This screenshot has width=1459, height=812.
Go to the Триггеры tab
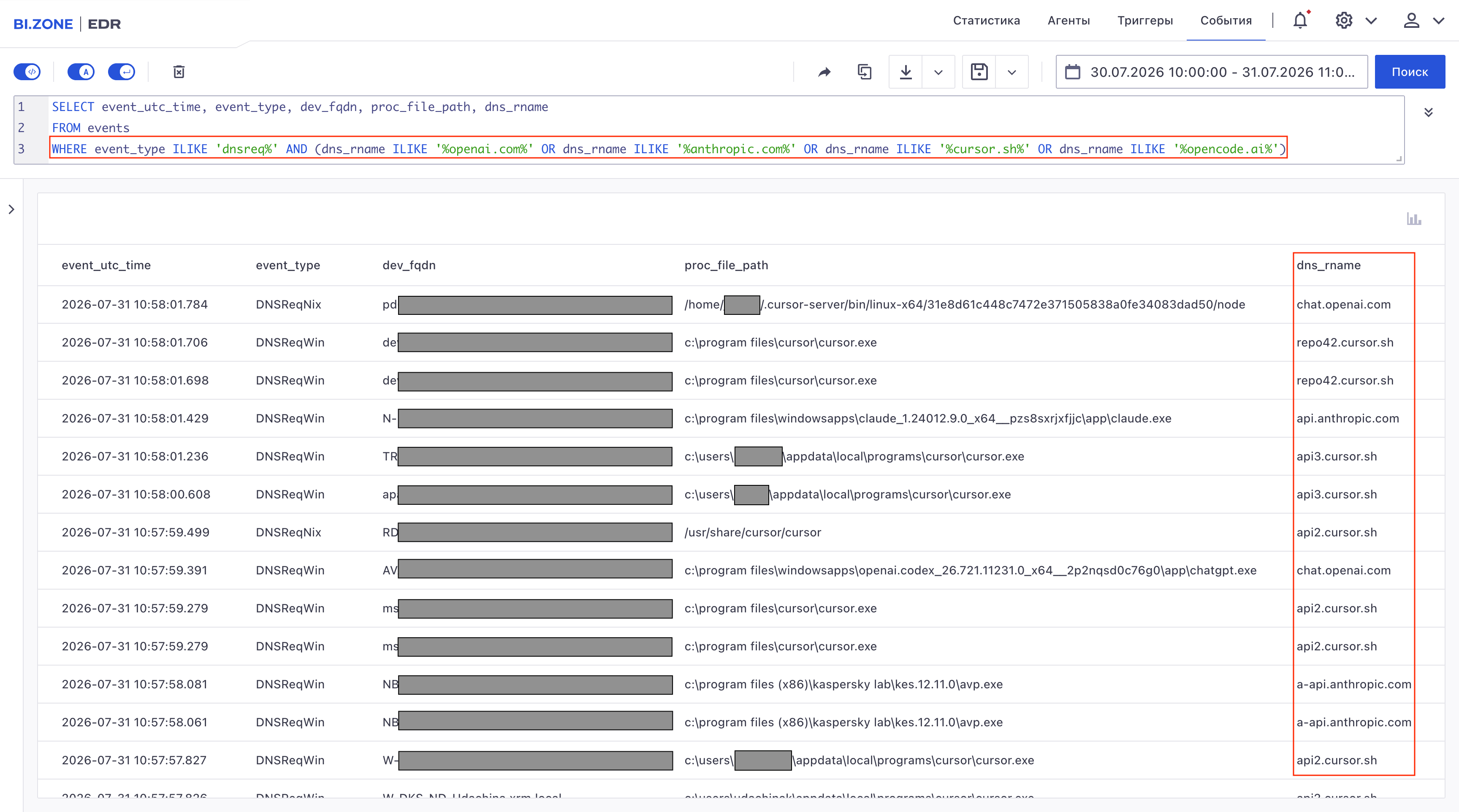pos(1145,20)
